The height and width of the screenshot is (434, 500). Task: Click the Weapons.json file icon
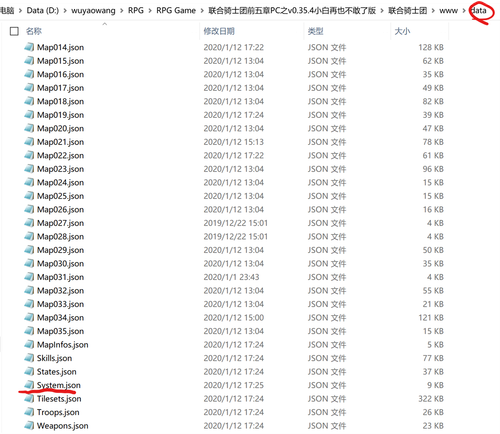(x=29, y=426)
